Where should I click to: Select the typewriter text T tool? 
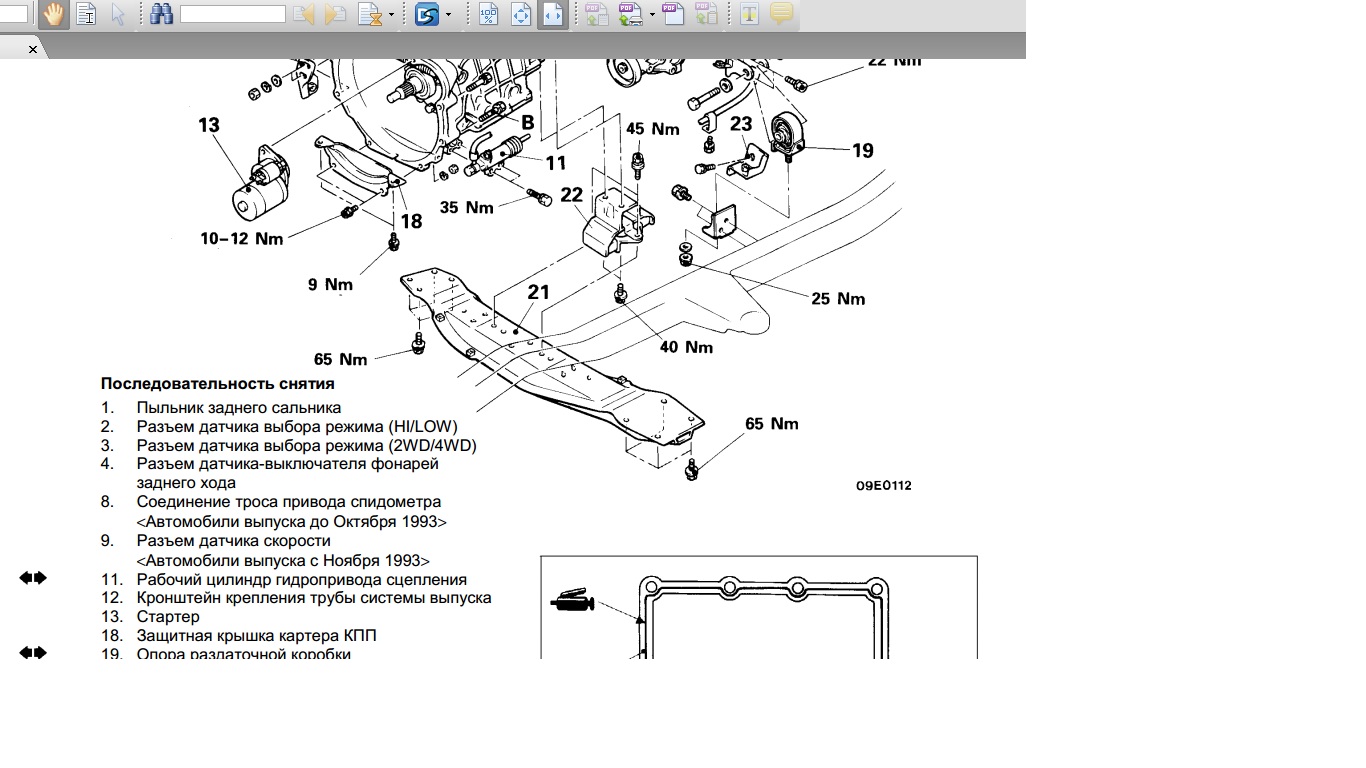(x=749, y=14)
